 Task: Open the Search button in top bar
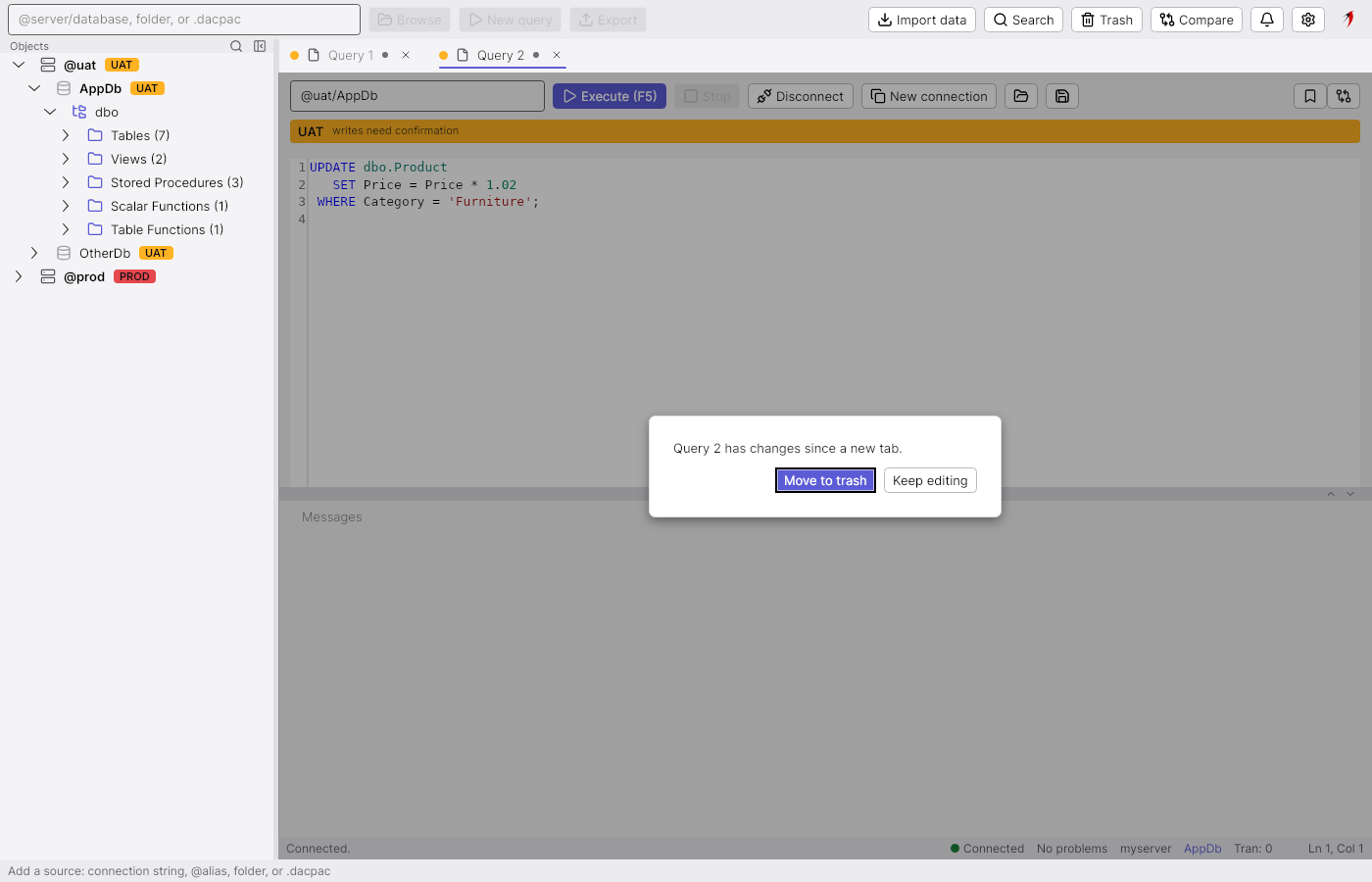[x=1023, y=20]
